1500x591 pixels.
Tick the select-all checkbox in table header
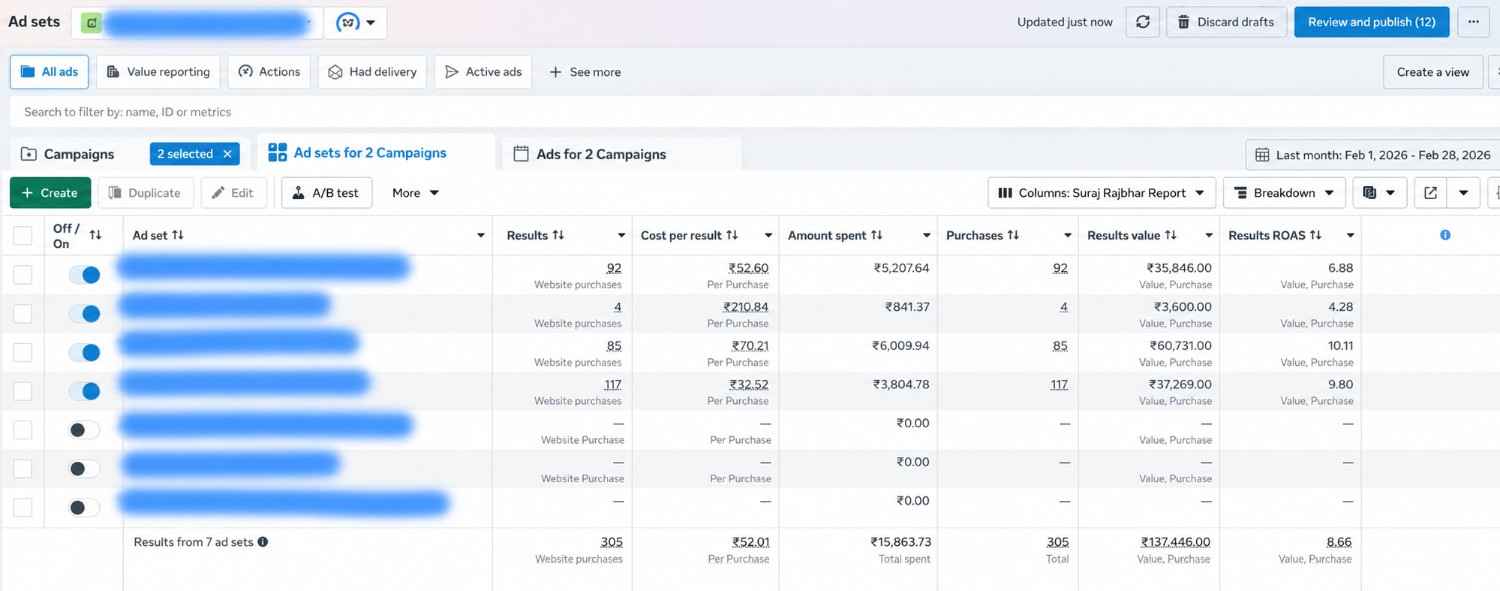pos(22,236)
